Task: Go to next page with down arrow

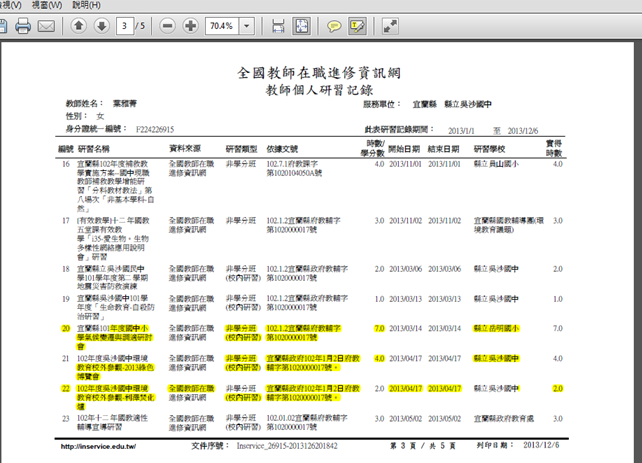Action: click(x=100, y=25)
